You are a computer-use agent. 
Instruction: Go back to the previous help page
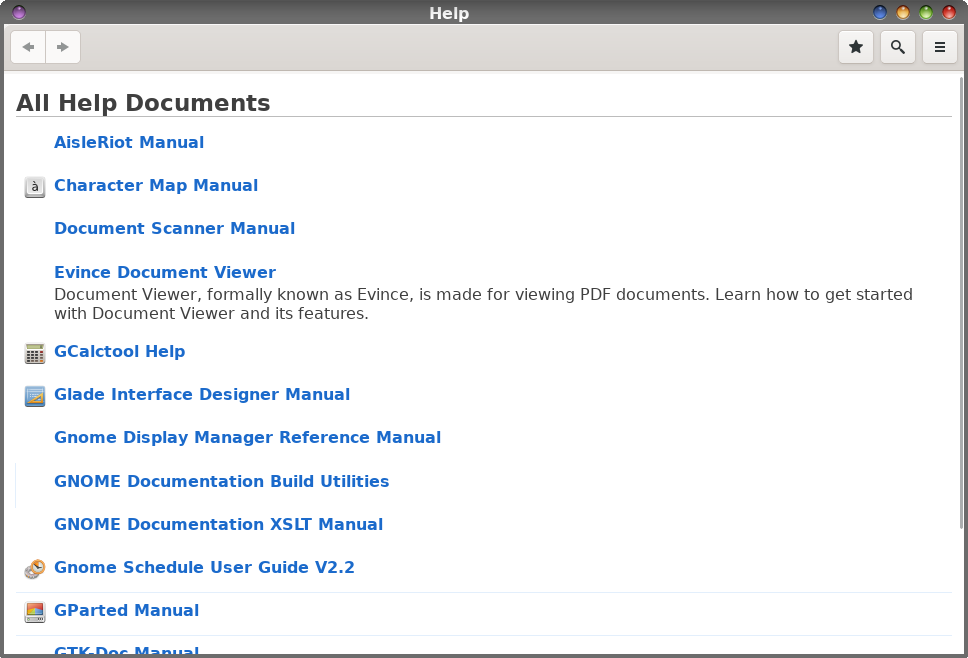coord(28,47)
